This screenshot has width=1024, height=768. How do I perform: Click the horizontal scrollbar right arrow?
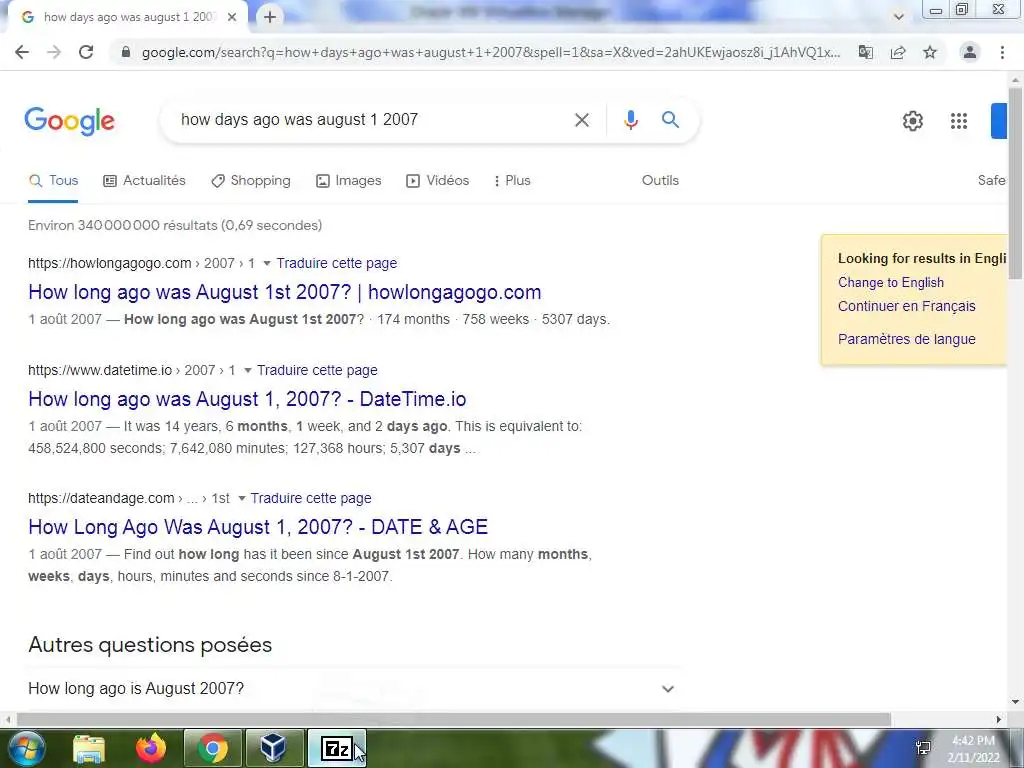coord(999,719)
